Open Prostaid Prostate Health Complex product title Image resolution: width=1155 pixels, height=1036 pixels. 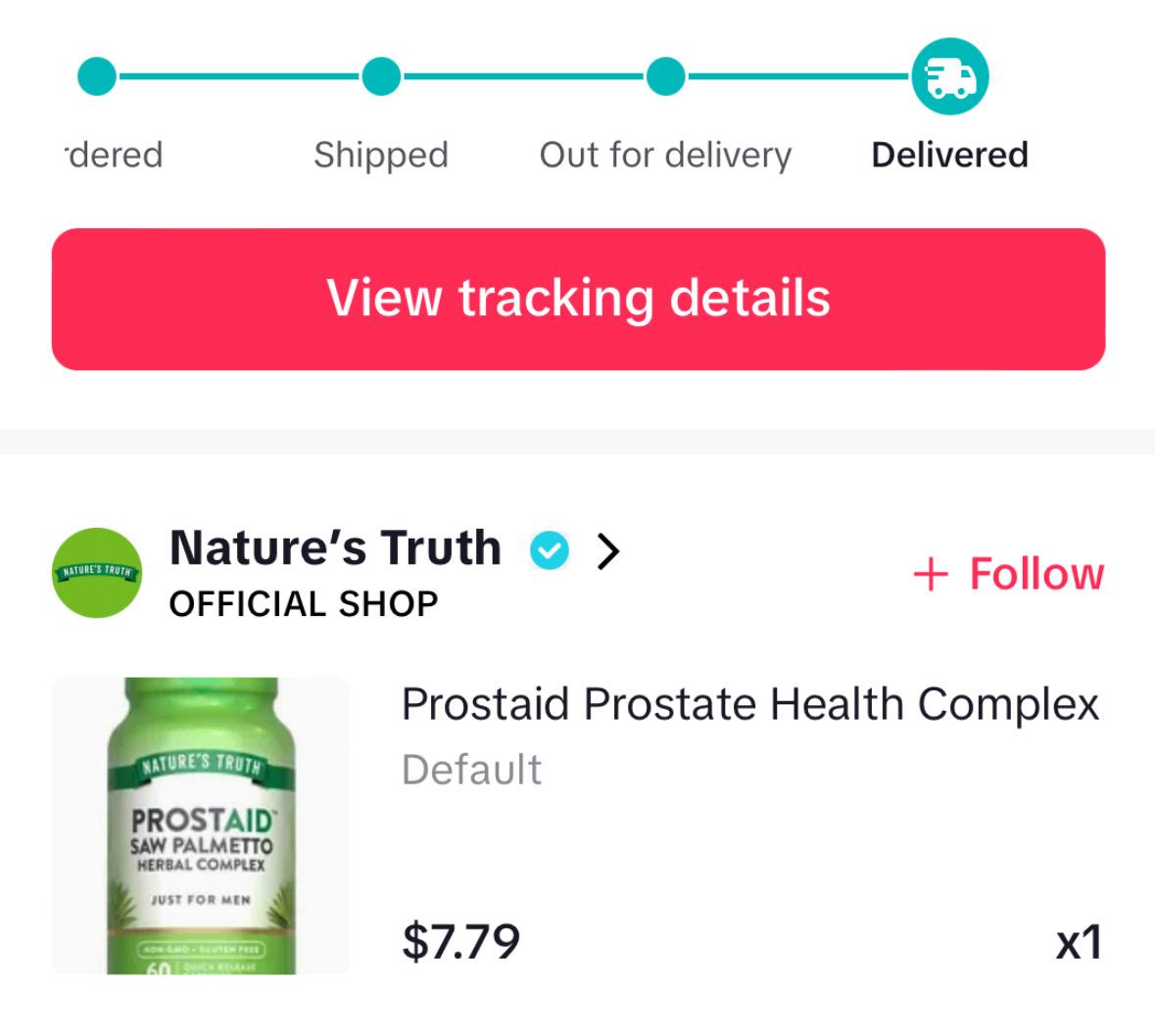(x=749, y=704)
